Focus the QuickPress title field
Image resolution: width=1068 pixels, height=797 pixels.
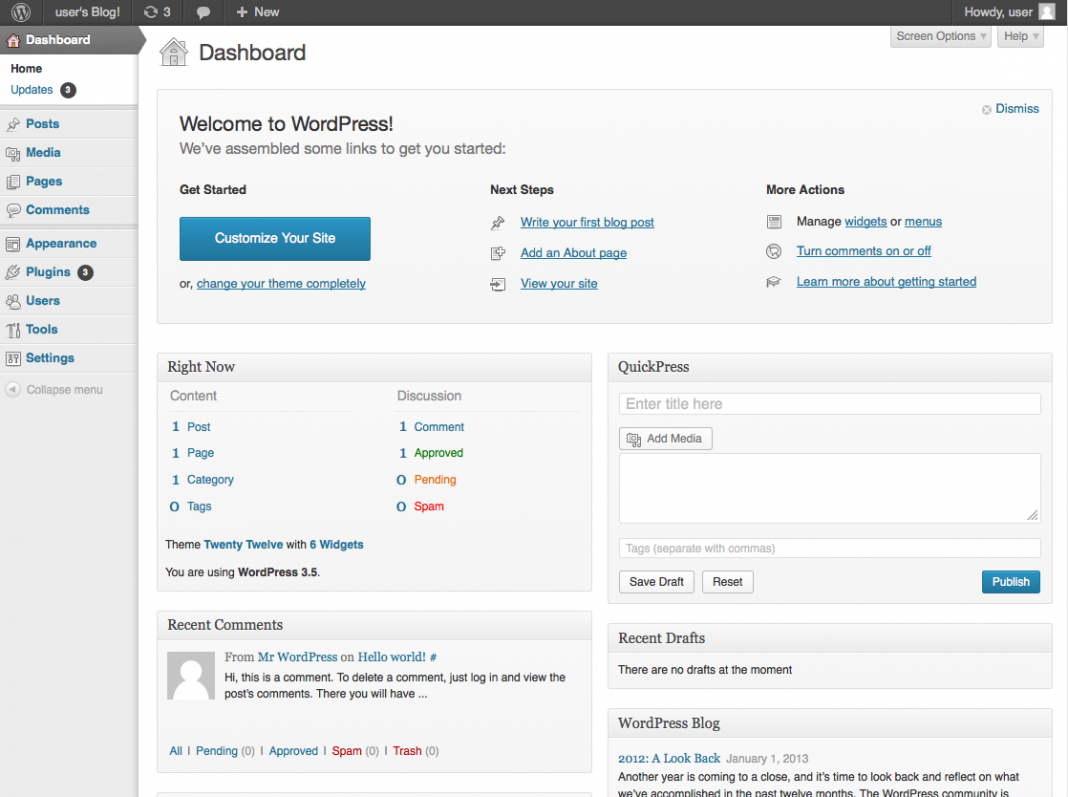point(830,404)
